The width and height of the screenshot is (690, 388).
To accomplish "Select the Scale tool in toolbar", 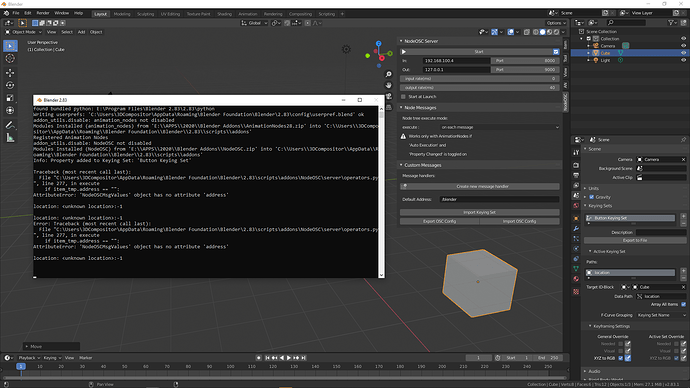I will [10, 98].
